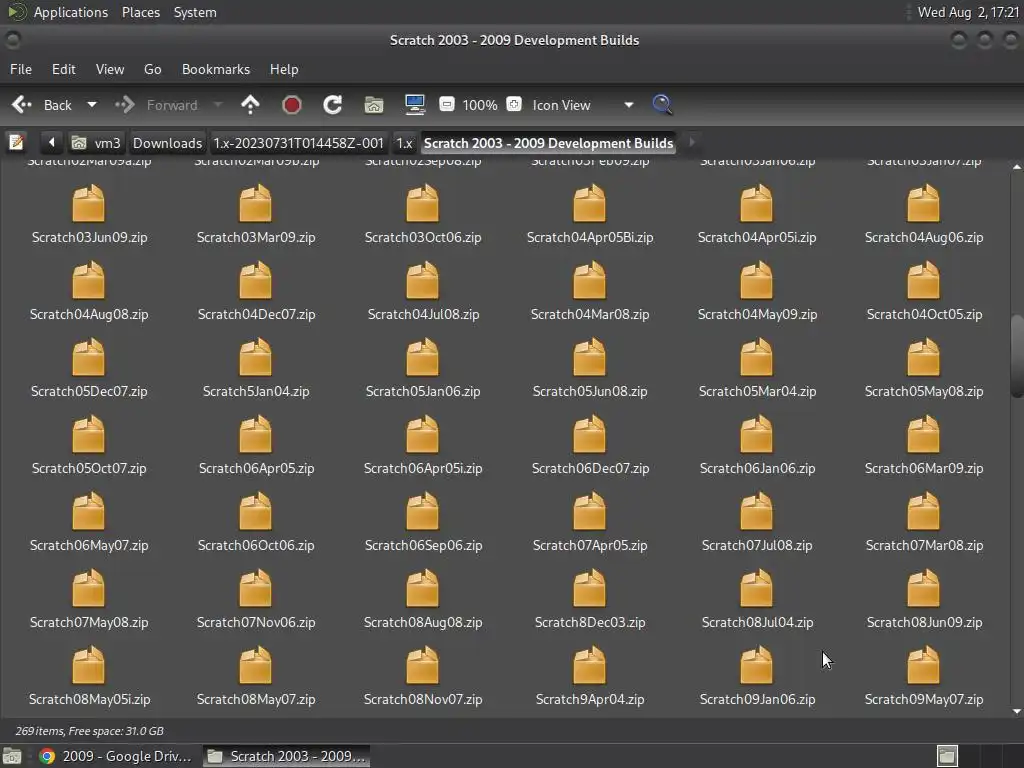Select Scratch04Aug06.zip archive icon
This screenshot has width=1024, height=768.
[923, 204]
